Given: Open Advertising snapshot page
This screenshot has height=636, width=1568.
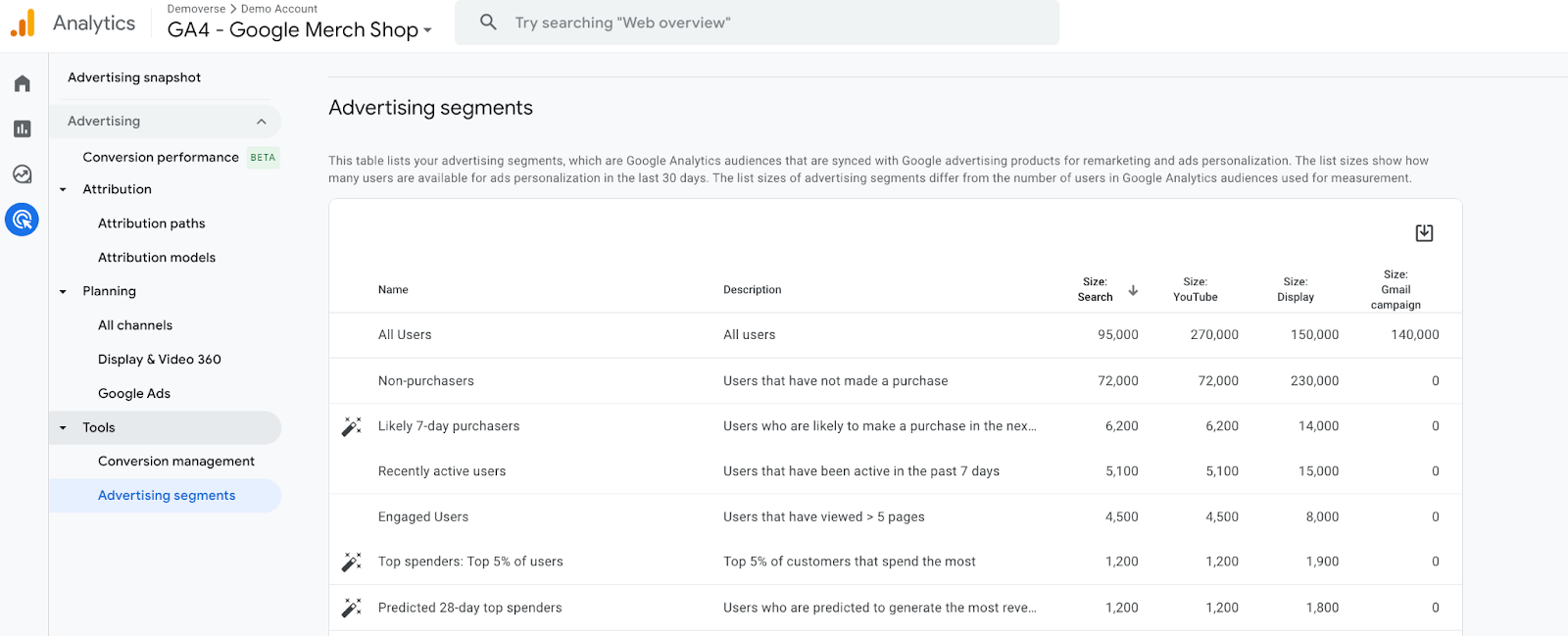Looking at the screenshot, I should pos(134,77).
